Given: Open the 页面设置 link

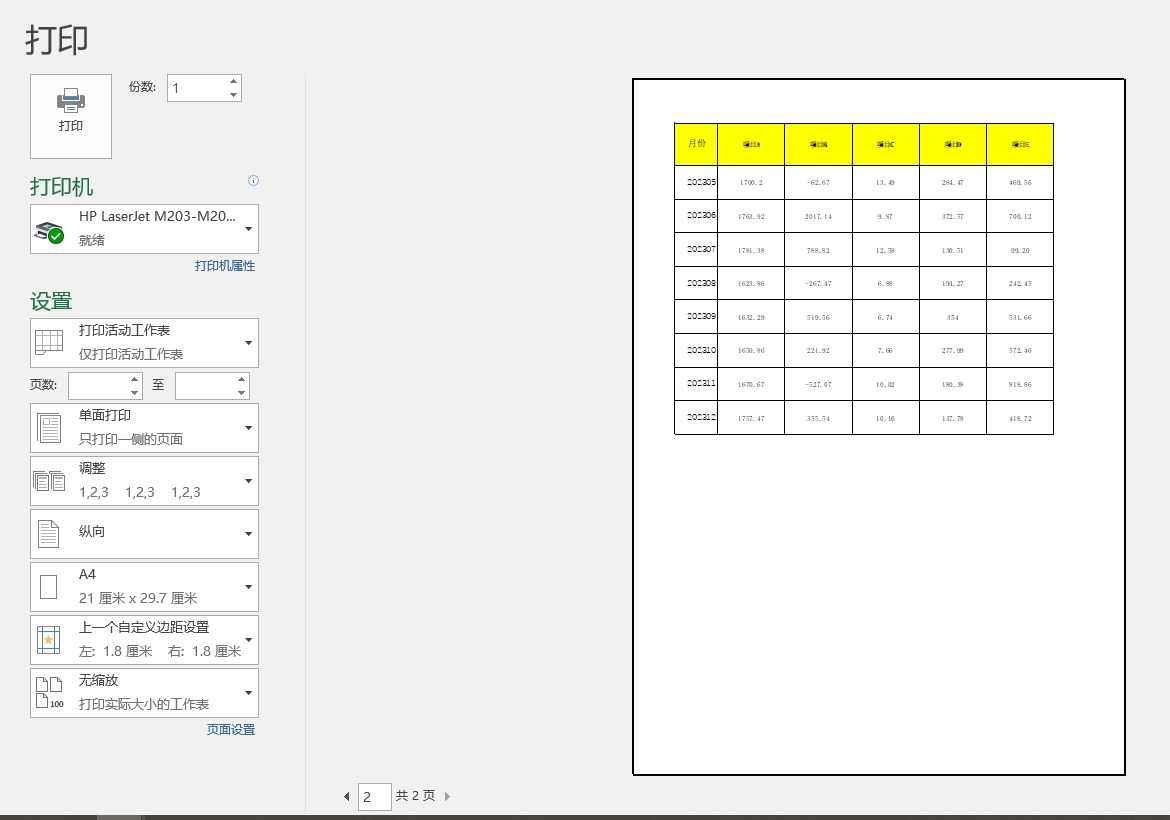Looking at the screenshot, I should pyautogui.click(x=231, y=730).
